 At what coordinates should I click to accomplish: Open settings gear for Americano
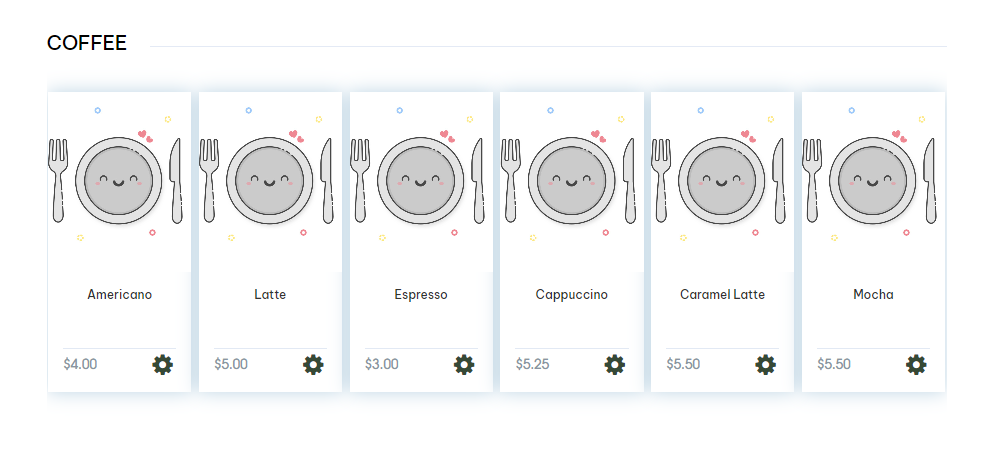pyautogui.click(x=163, y=365)
